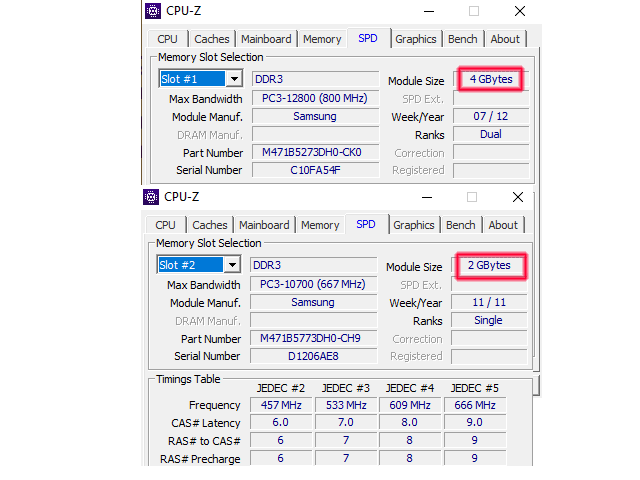This screenshot has height=480, width=640.
Task: Click the Week/Year value 07 / 12
Action: click(491, 116)
